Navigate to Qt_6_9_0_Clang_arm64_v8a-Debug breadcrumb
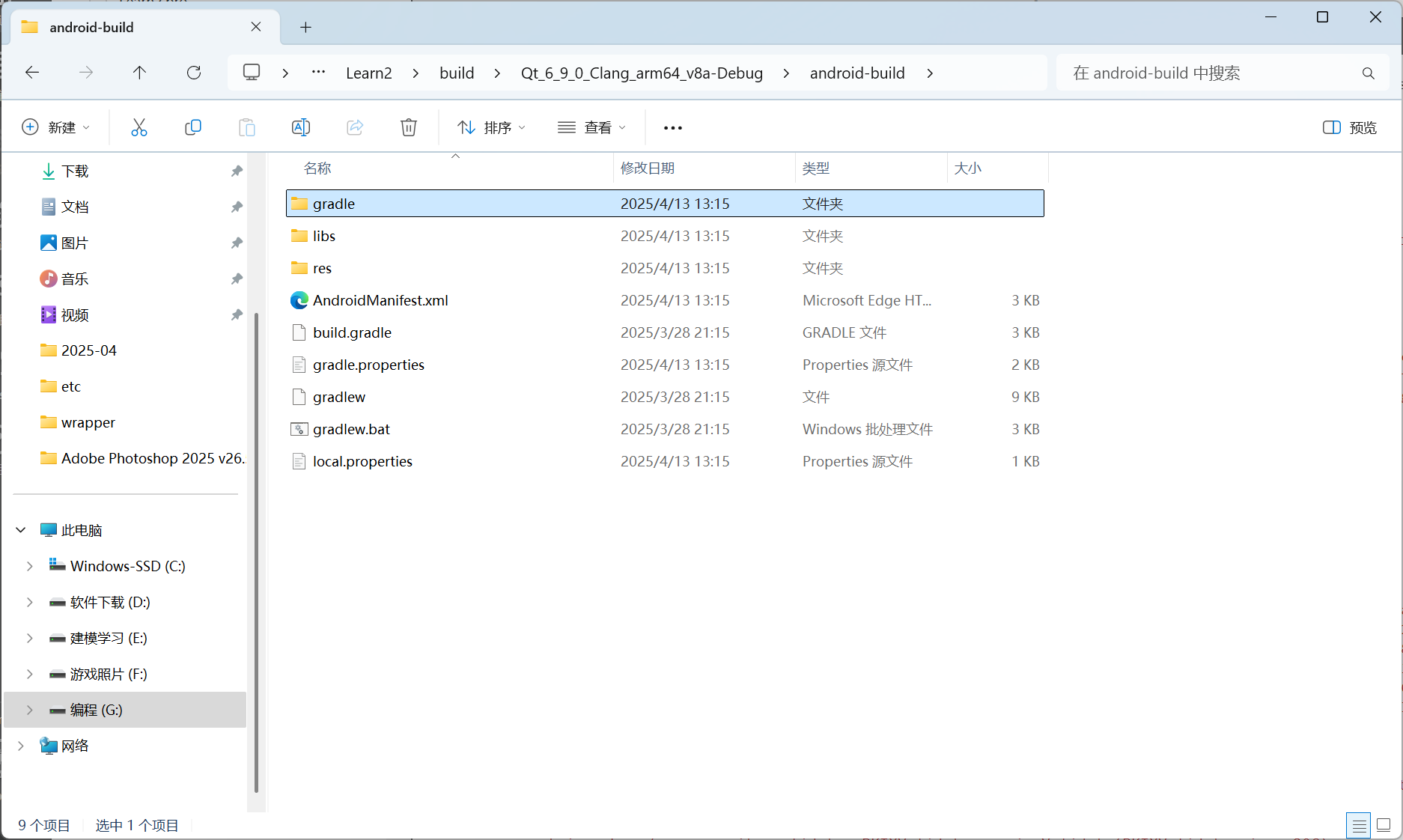1403x840 pixels. [x=642, y=73]
